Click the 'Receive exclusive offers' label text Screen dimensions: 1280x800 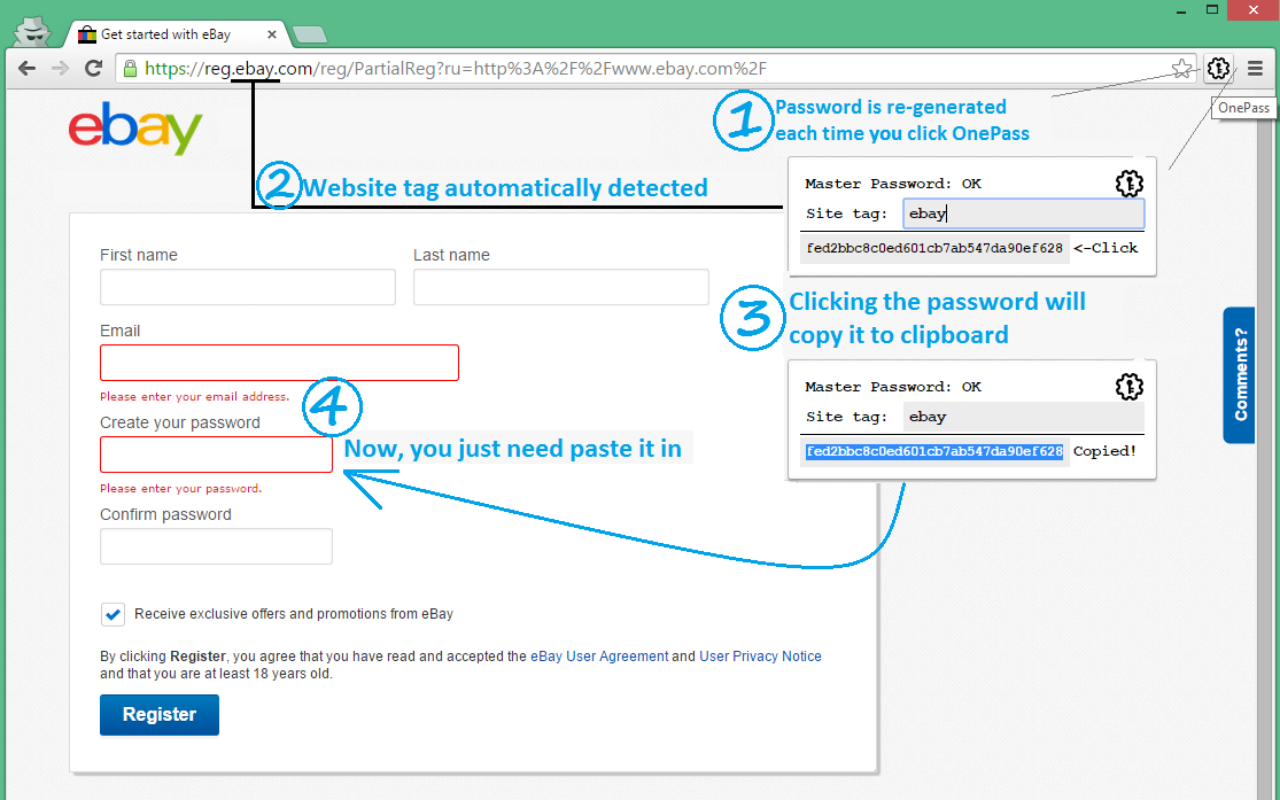pyautogui.click(x=294, y=614)
